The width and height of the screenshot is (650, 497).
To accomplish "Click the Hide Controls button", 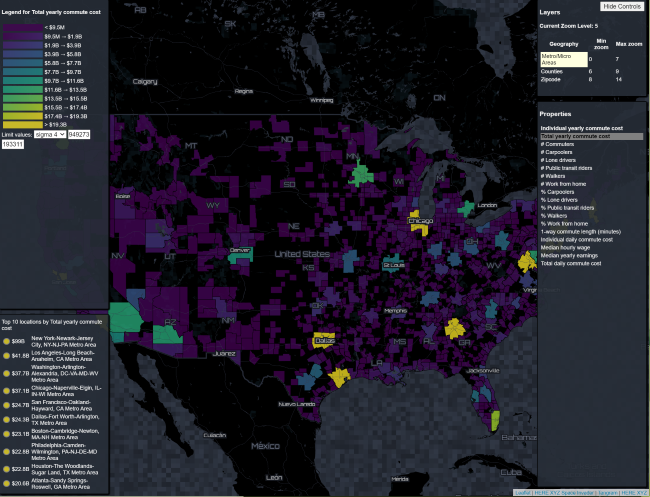I will pyautogui.click(x=622, y=6).
